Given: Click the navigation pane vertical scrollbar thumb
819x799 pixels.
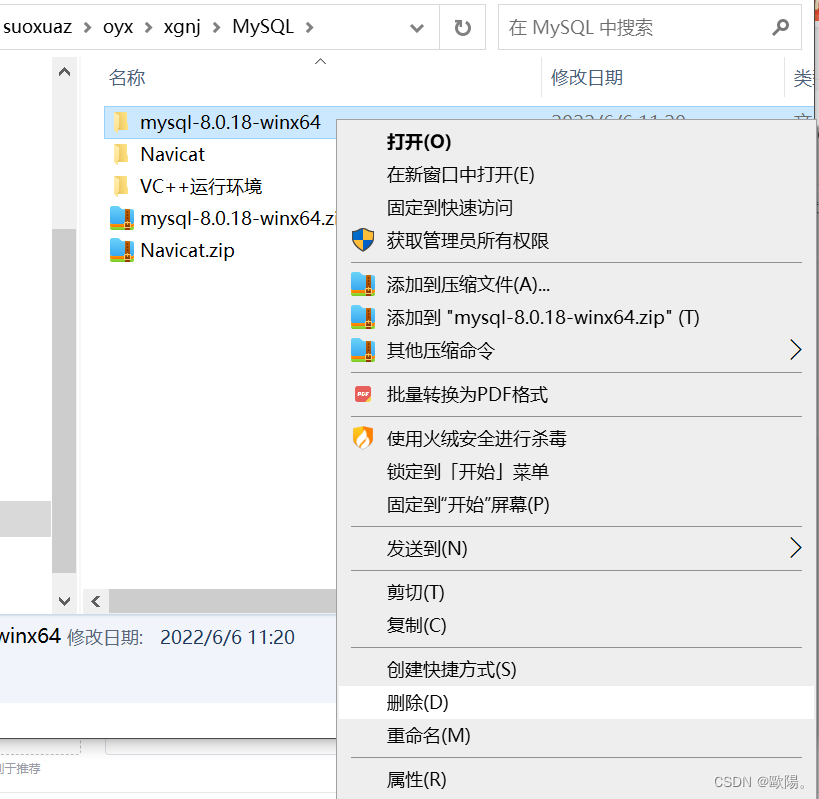Looking at the screenshot, I should [64, 401].
